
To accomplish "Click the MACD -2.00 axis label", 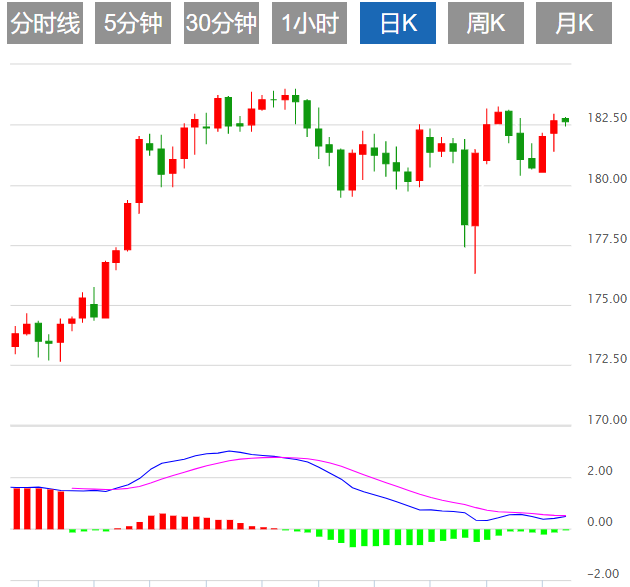I will pos(603,573).
